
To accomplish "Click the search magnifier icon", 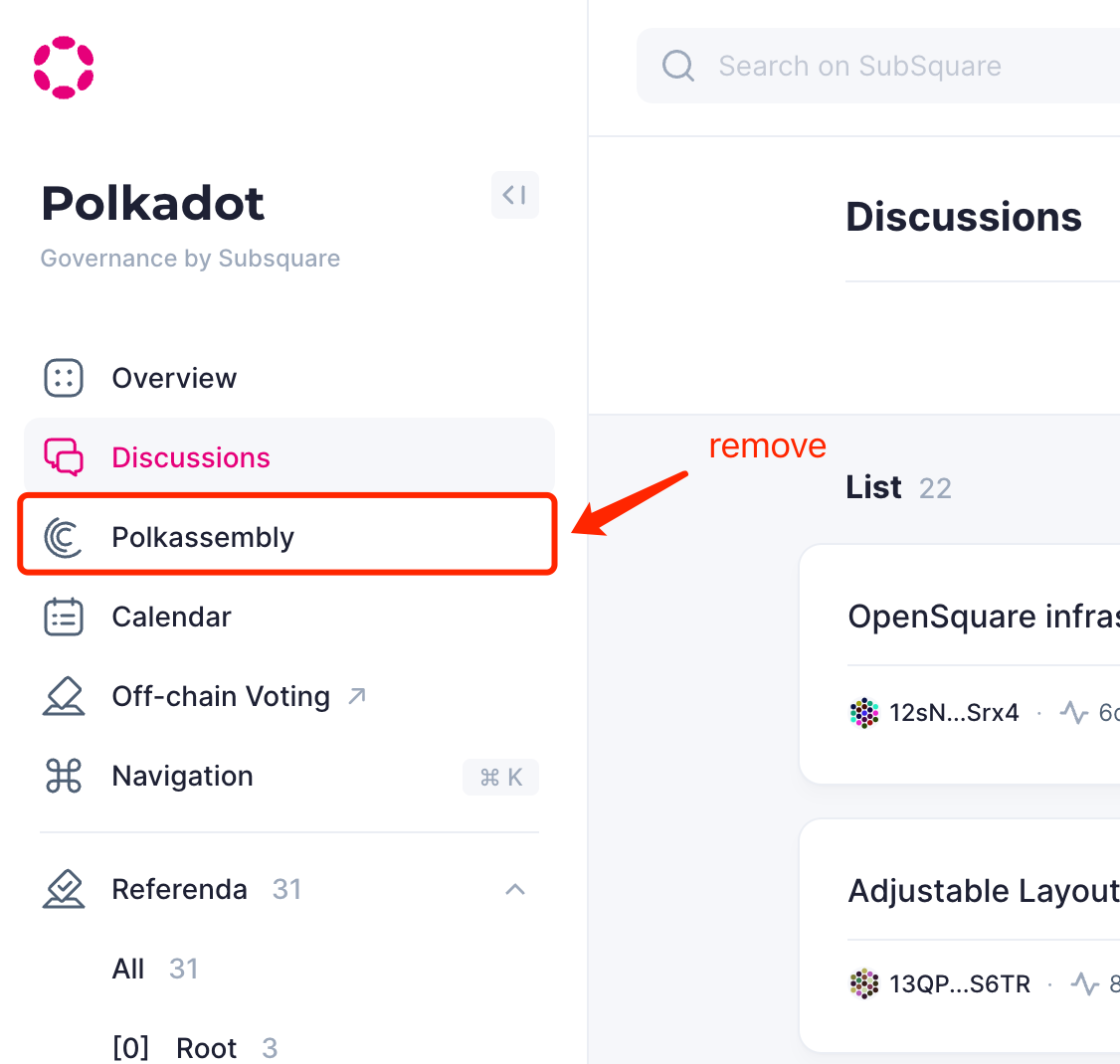I will (677, 66).
